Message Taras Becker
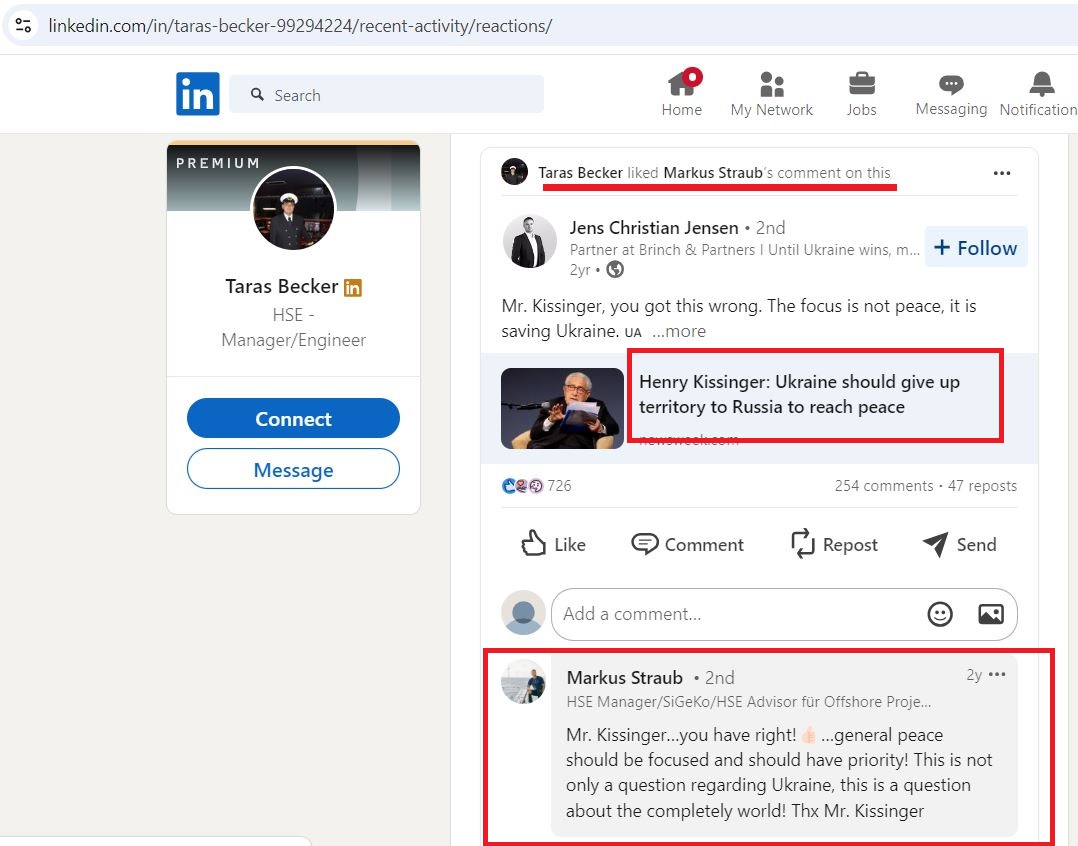This screenshot has width=1078, height=846. (x=294, y=469)
